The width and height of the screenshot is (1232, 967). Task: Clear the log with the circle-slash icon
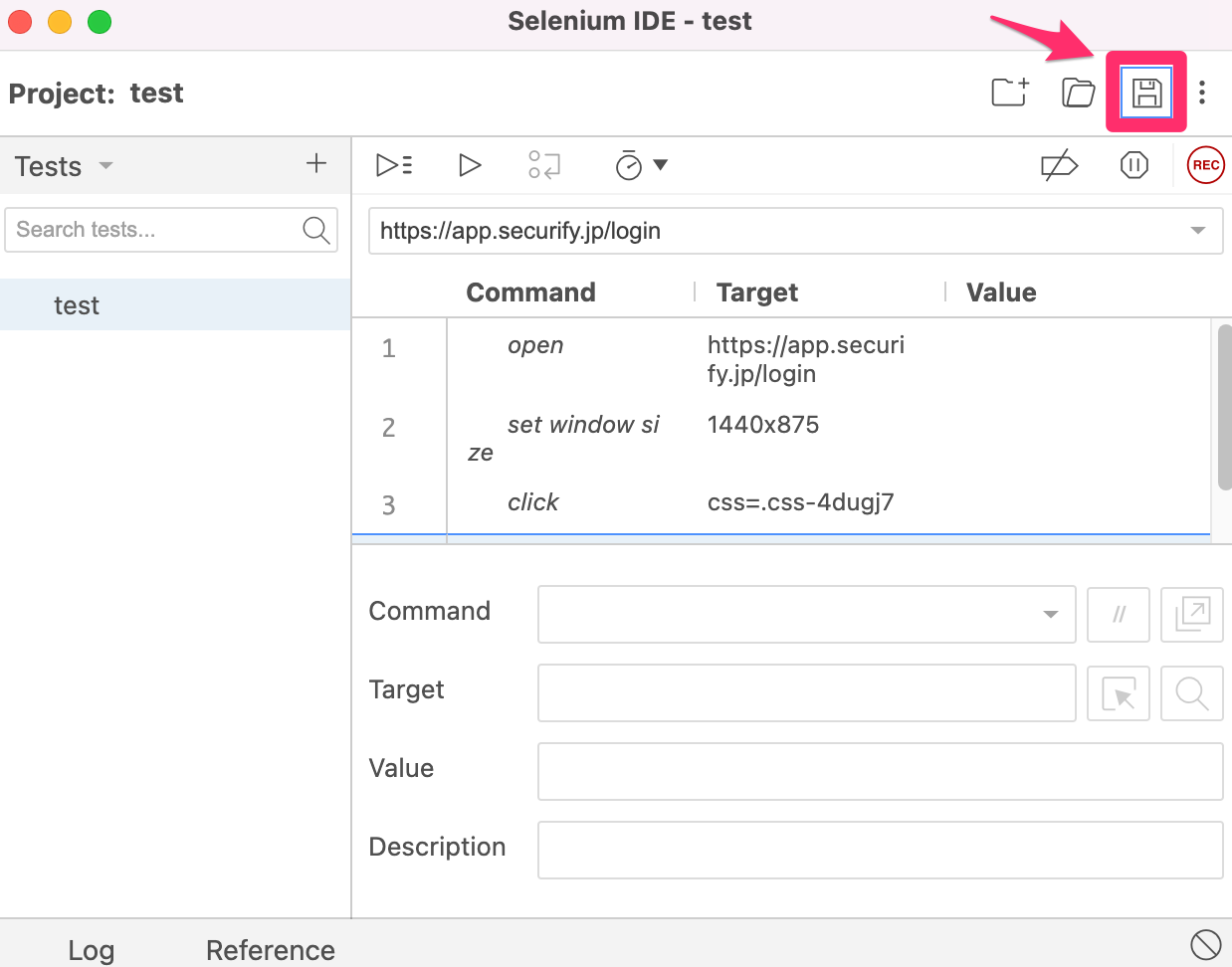[1205, 944]
